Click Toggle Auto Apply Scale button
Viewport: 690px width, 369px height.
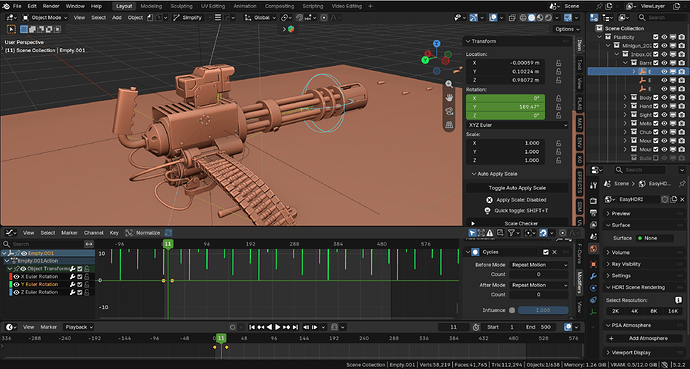(517, 188)
